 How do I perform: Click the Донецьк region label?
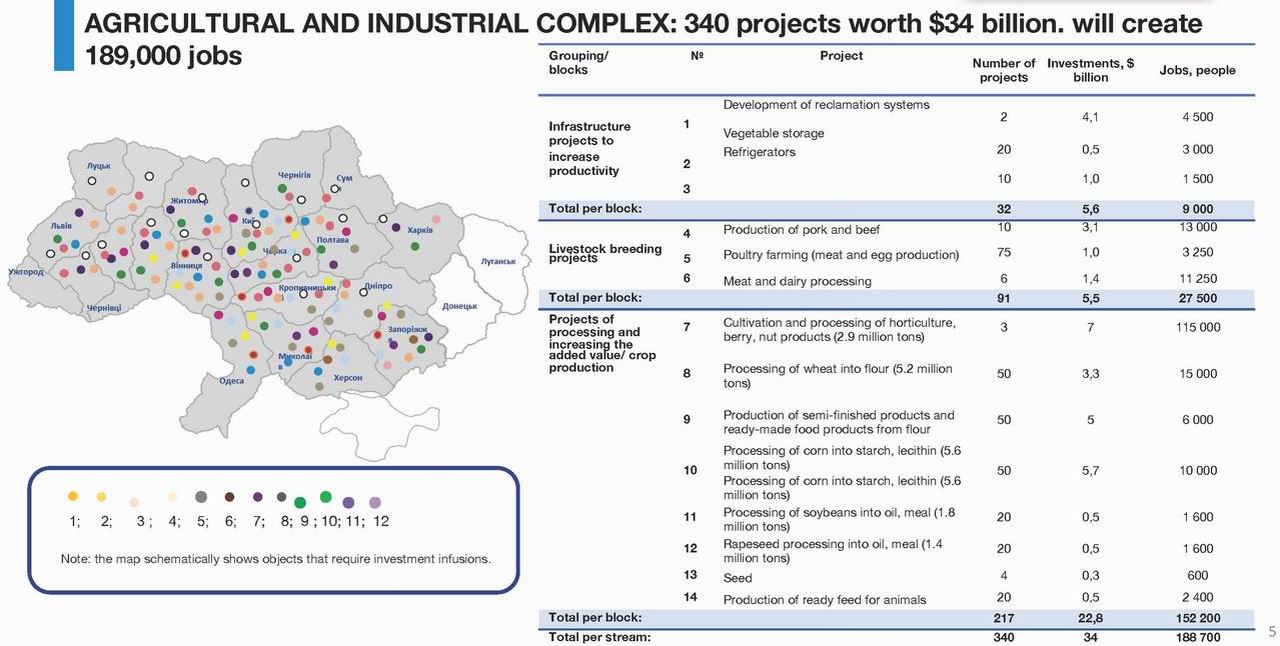[460, 306]
